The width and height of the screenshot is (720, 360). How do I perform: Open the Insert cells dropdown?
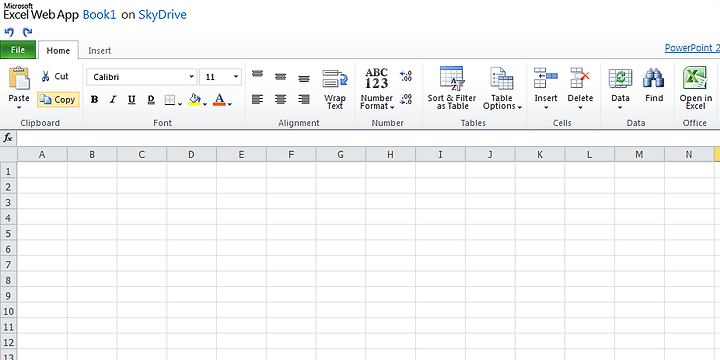point(546,89)
